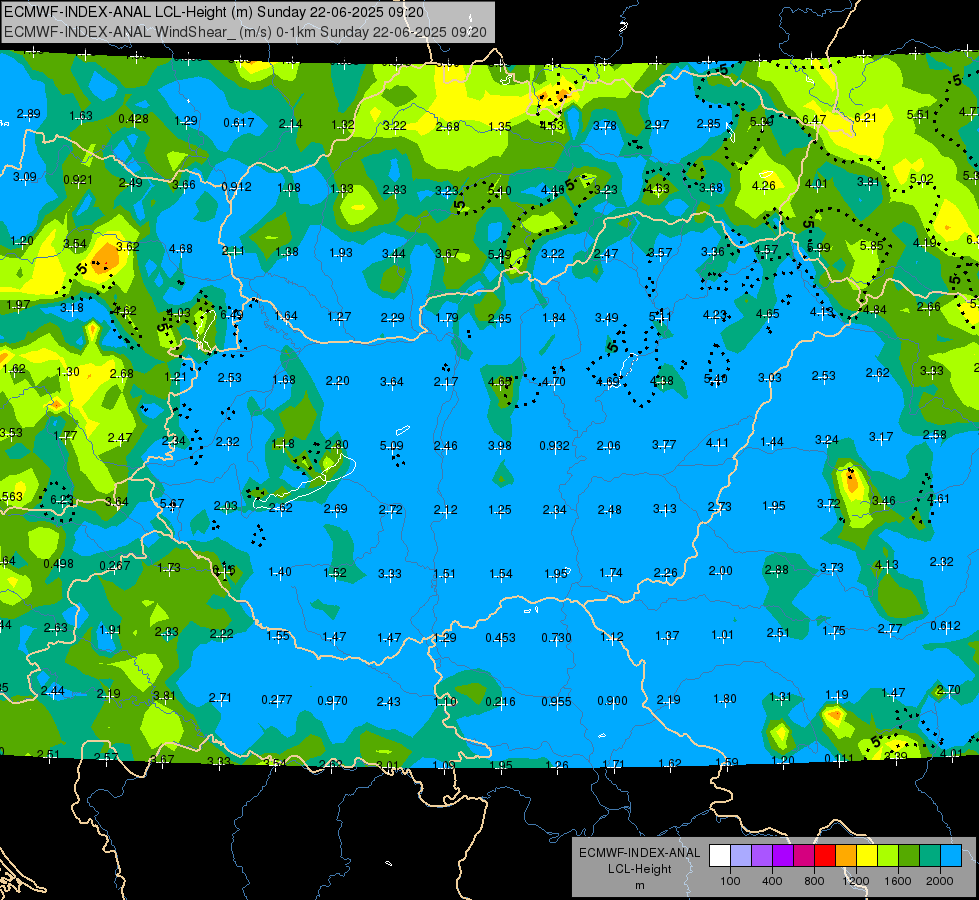Click the wind shear value '0.453'

coord(501,637)
